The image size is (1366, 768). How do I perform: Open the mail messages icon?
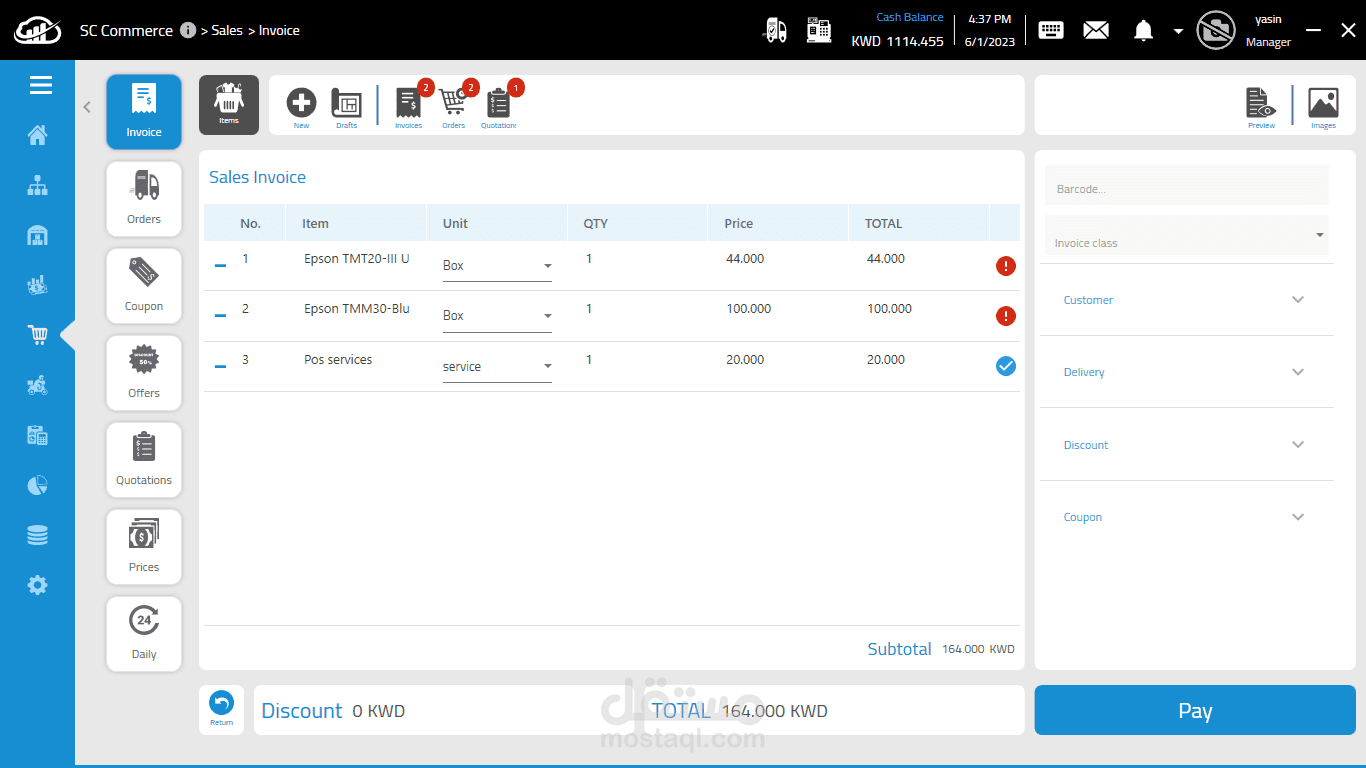[x=1096, y=30]
